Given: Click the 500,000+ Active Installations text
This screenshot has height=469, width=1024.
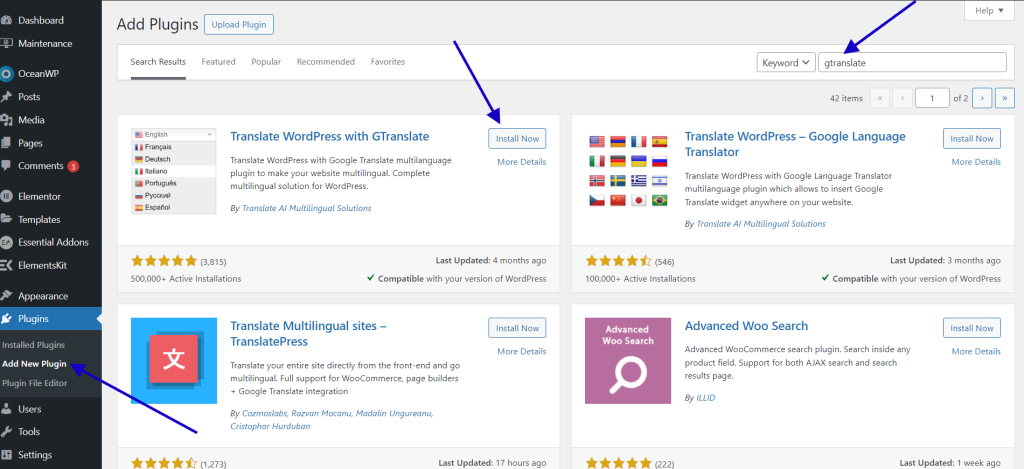Looking at the screenshot, I should coord(186,279).
